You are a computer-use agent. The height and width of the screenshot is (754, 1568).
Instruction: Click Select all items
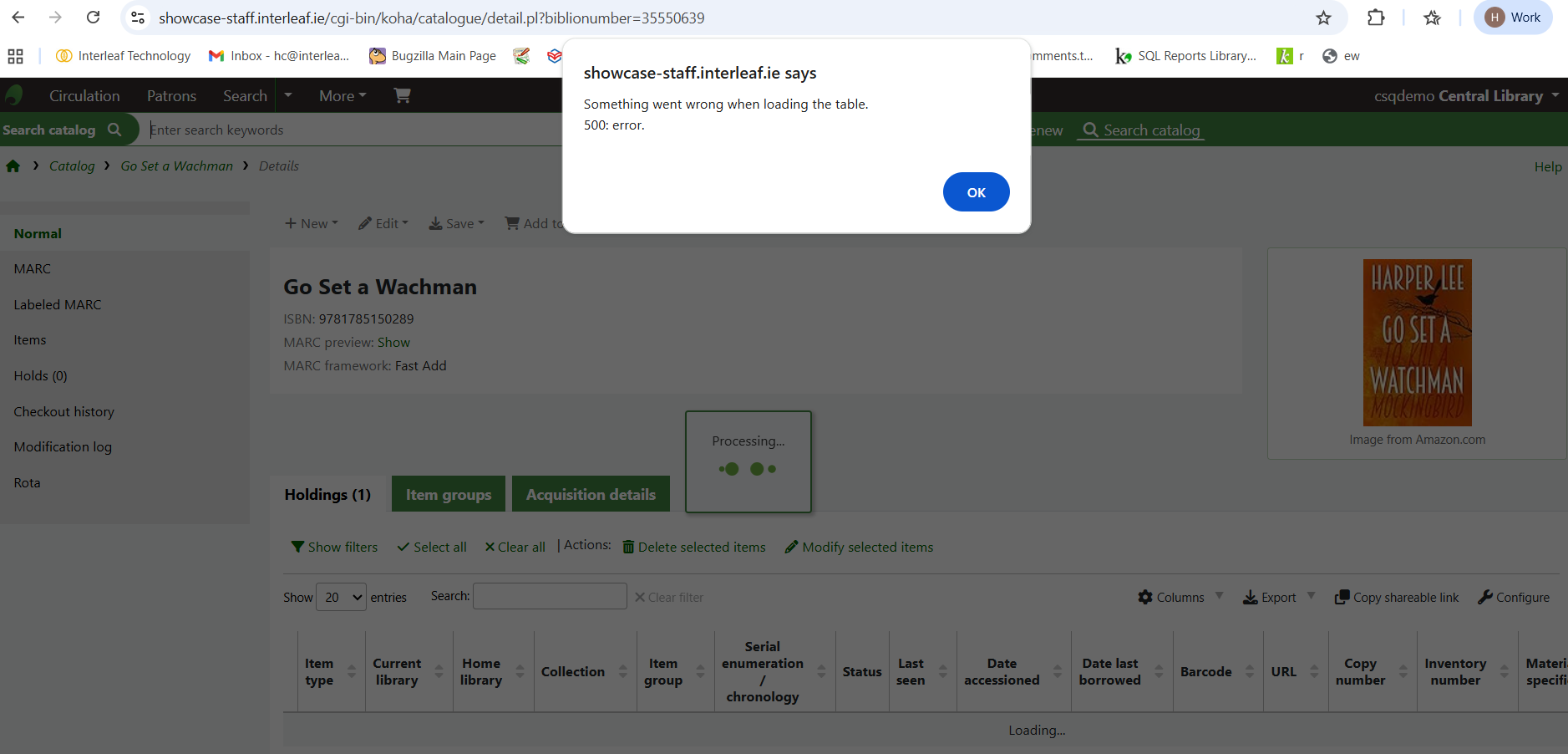tap(432, 547)
